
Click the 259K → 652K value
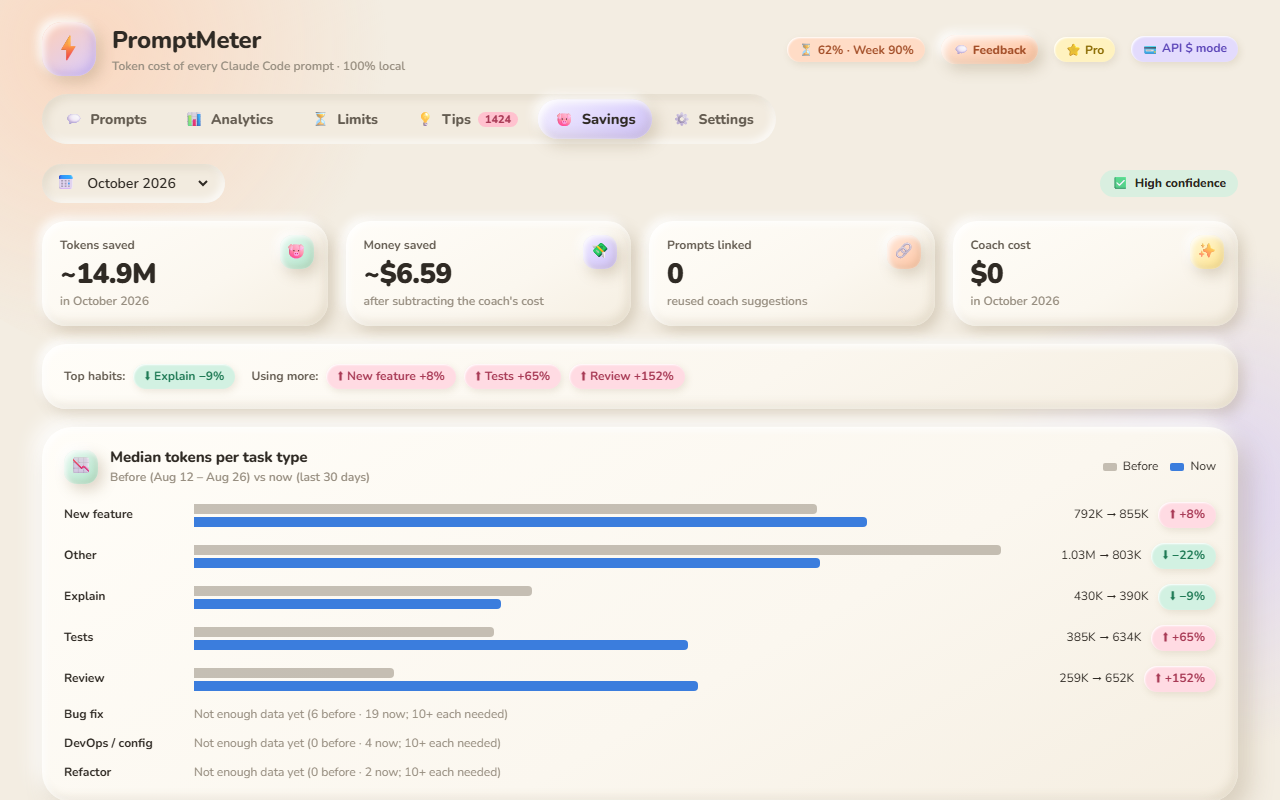[1097, 678]
